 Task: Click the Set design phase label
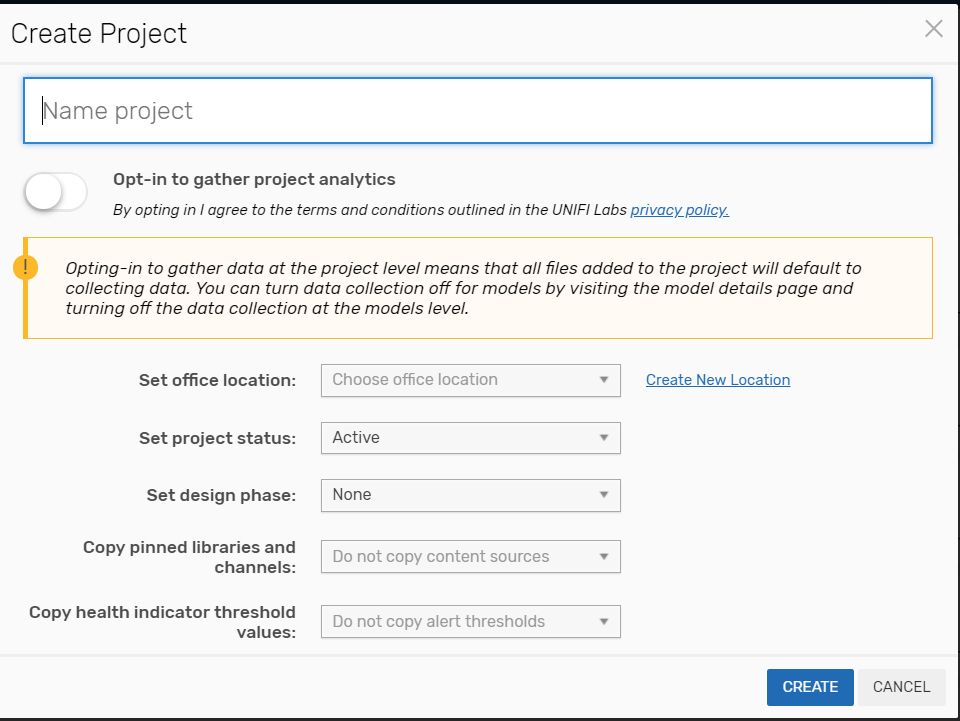point(221,495)
